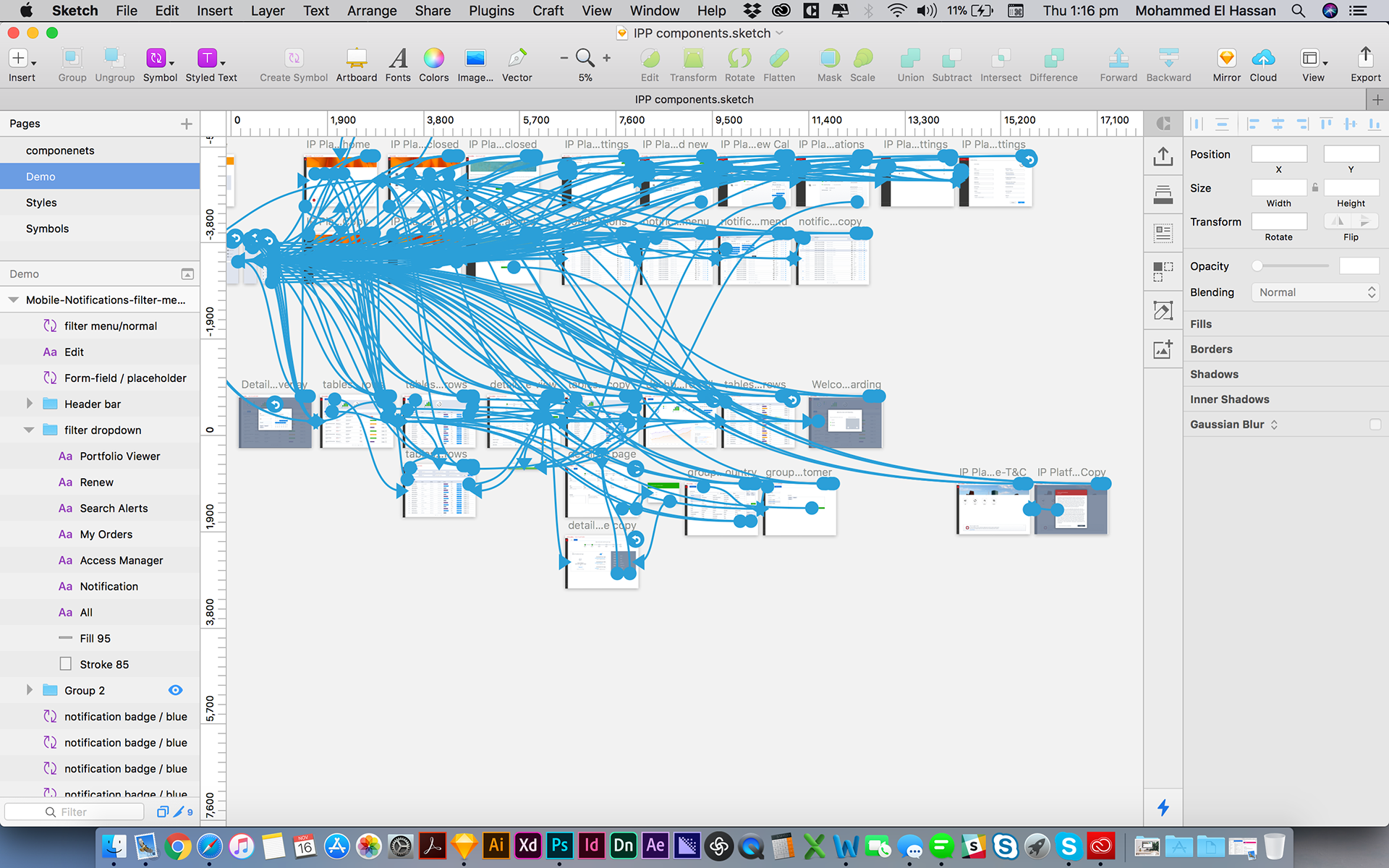Click the lightning bolt plugin icon
The width and height of the screenshot is (1389, 868).
[x=1163, y=807]
